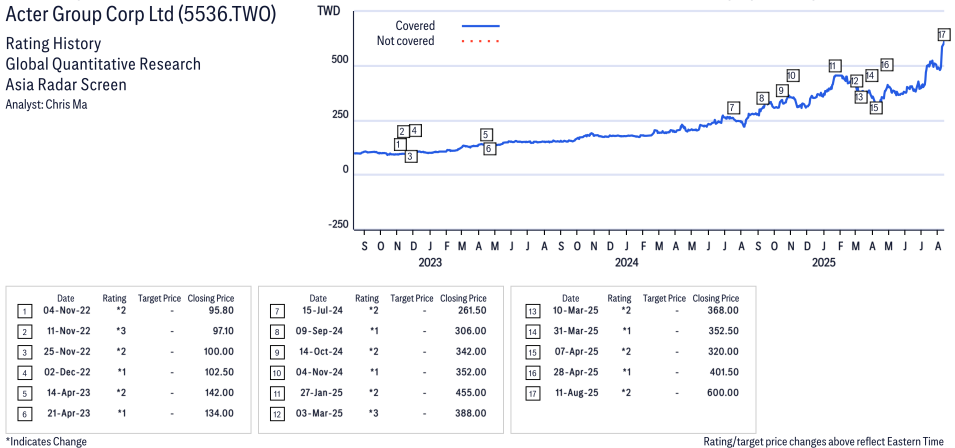
Task: Click the date 11-Nov-22 in the table
Action: coord(67,332)
